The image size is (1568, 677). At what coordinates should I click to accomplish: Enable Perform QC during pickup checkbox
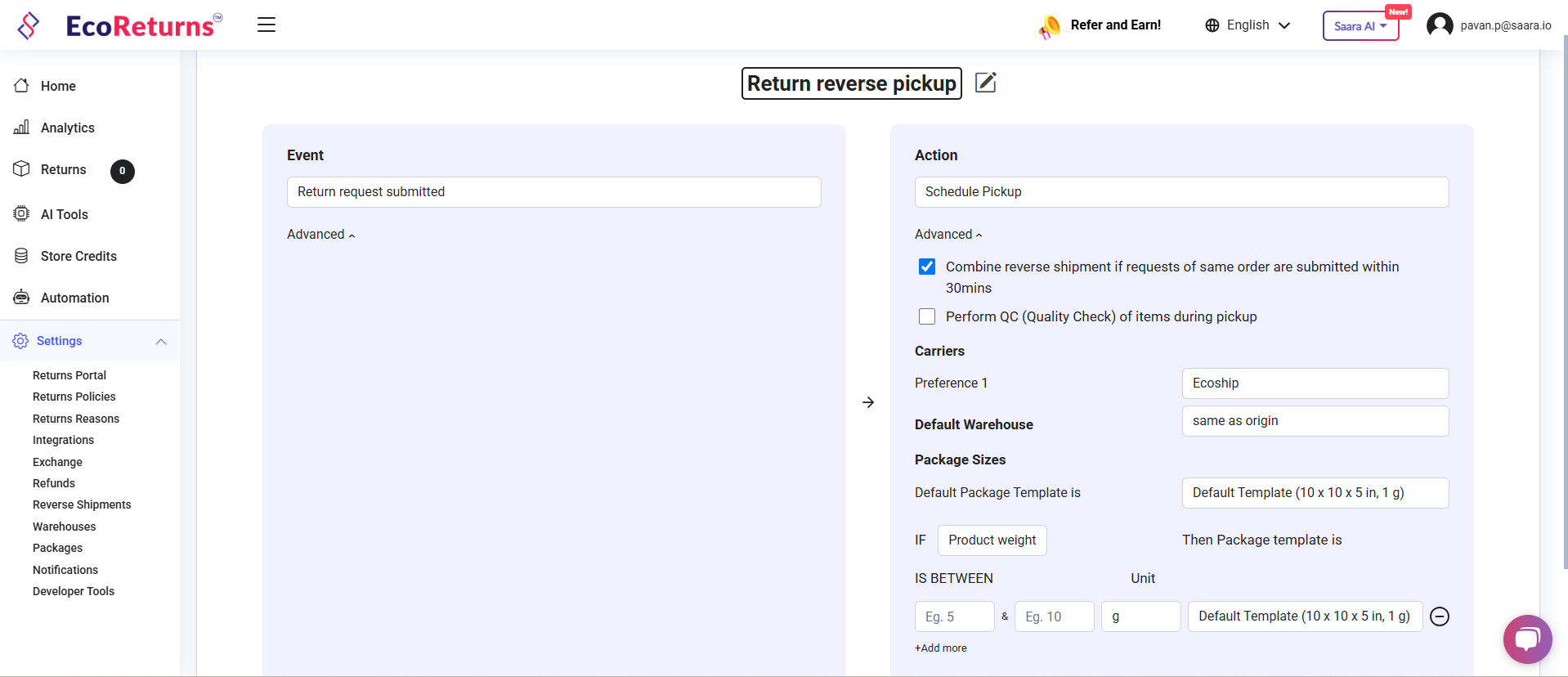coord(927,316)
